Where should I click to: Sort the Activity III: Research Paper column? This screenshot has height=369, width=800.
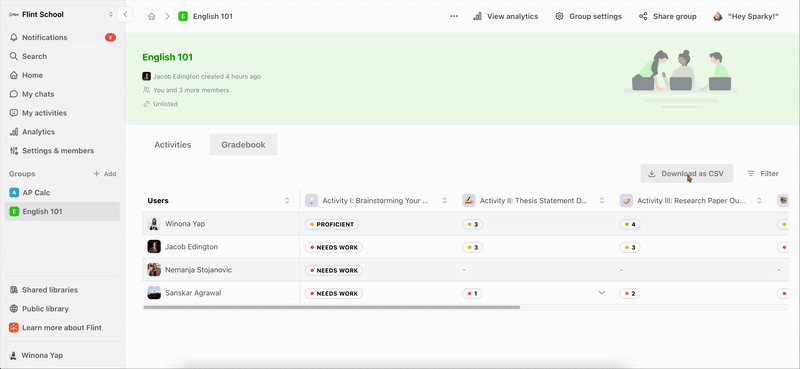759,201
